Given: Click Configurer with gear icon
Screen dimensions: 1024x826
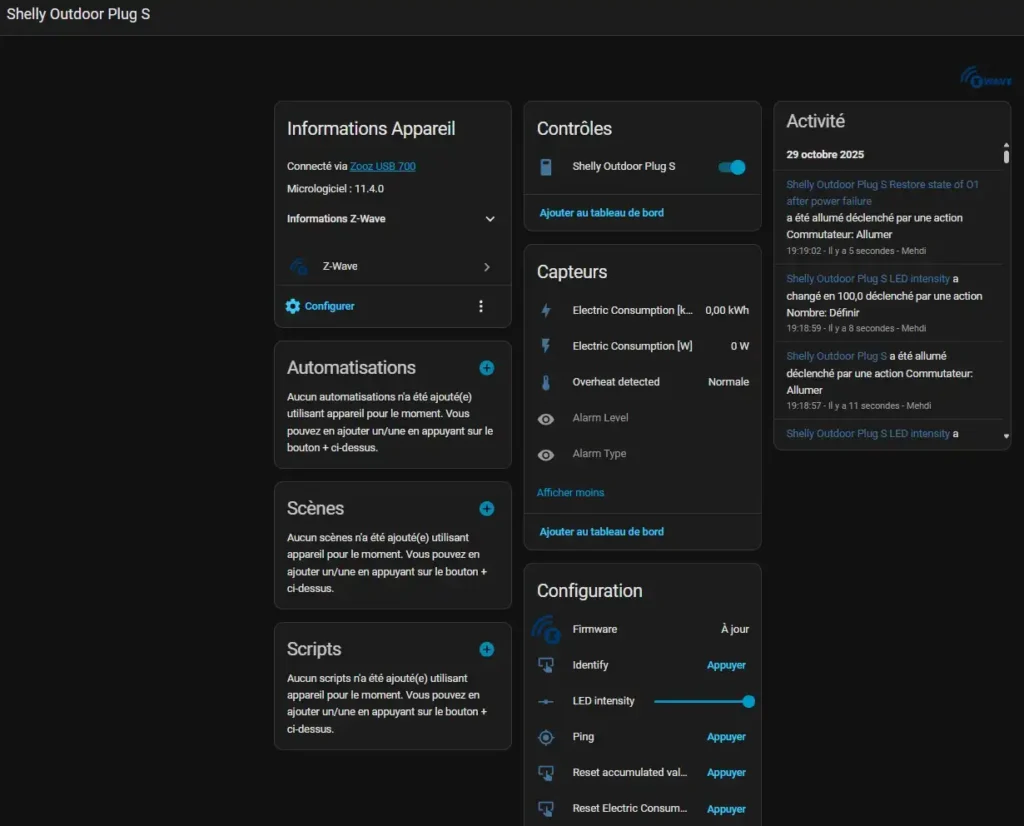Looking at the screenshot, I should (x=320, y=306).
